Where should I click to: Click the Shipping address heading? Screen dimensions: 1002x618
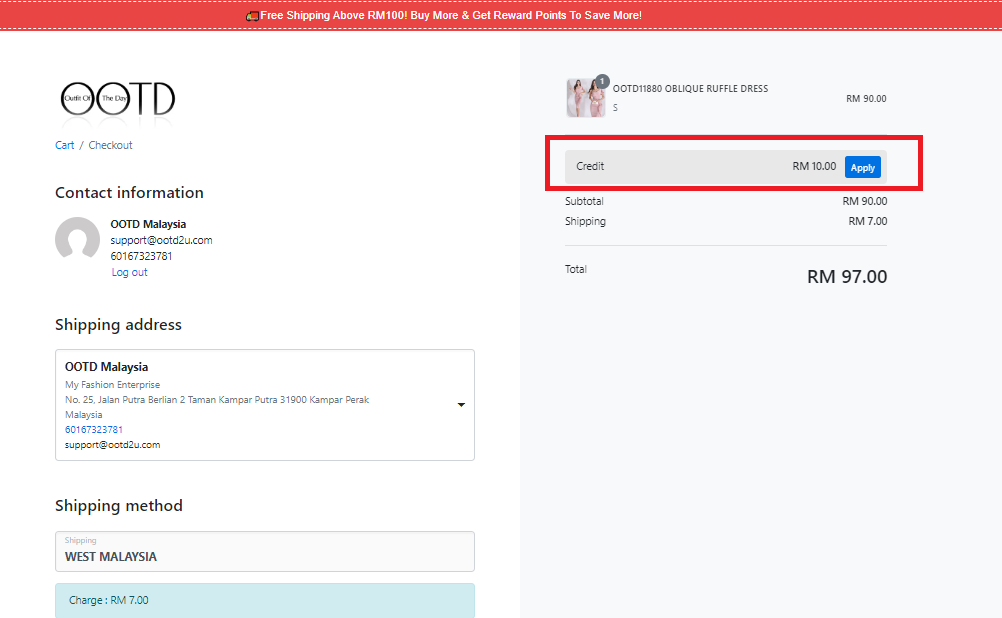(118, 325)
